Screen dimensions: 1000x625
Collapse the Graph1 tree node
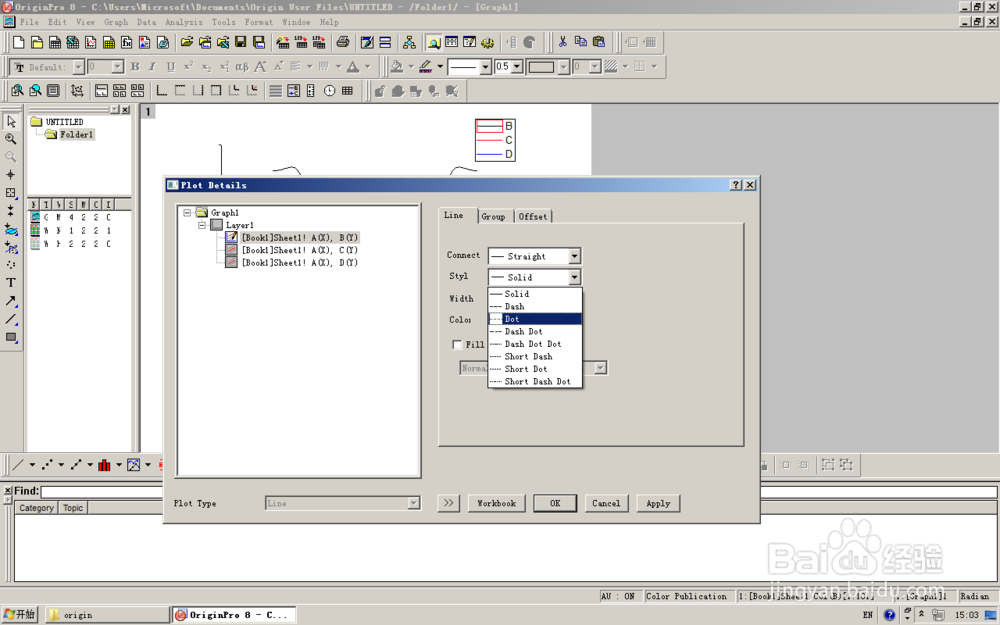187,212
